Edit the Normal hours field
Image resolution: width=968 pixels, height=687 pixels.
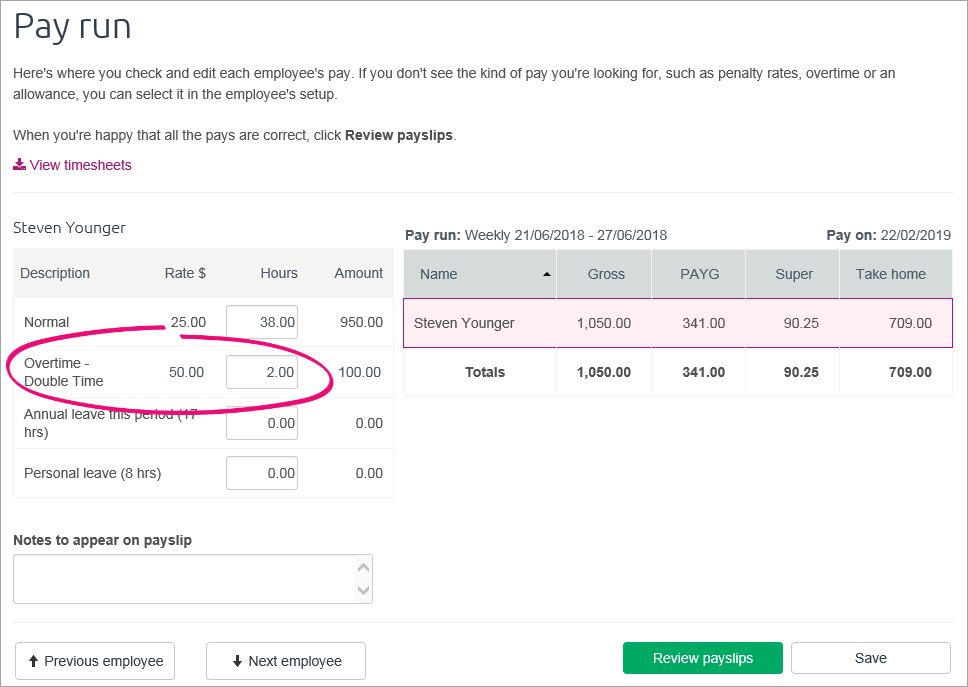(262, 322)
